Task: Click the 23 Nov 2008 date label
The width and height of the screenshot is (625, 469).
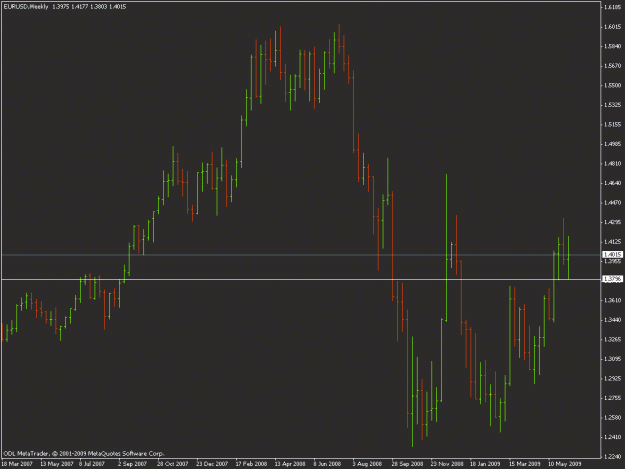Action: [x=447, y=464]
